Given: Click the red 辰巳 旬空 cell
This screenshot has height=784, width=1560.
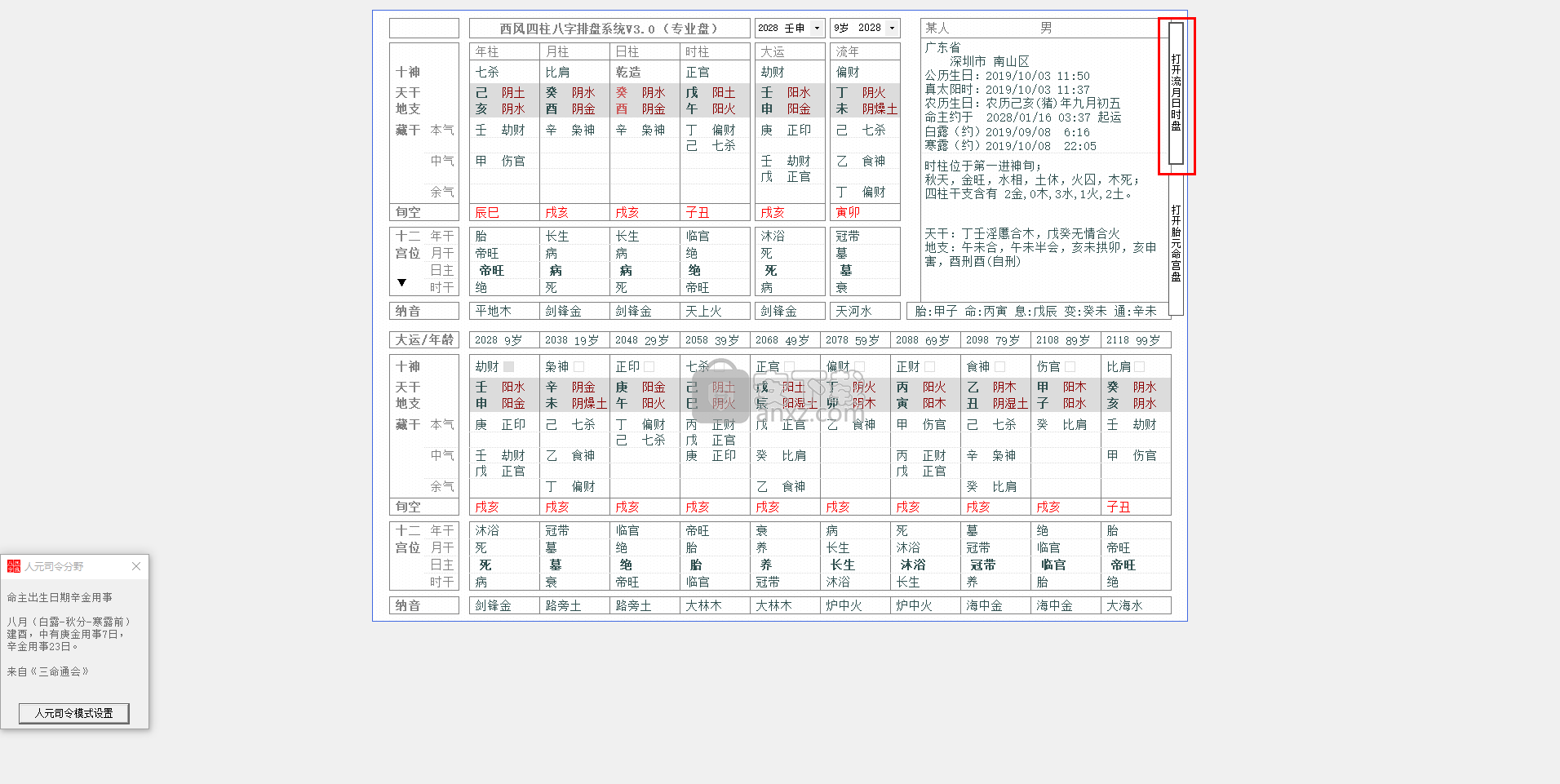Looking at the screenshot, I should point(504,212).
